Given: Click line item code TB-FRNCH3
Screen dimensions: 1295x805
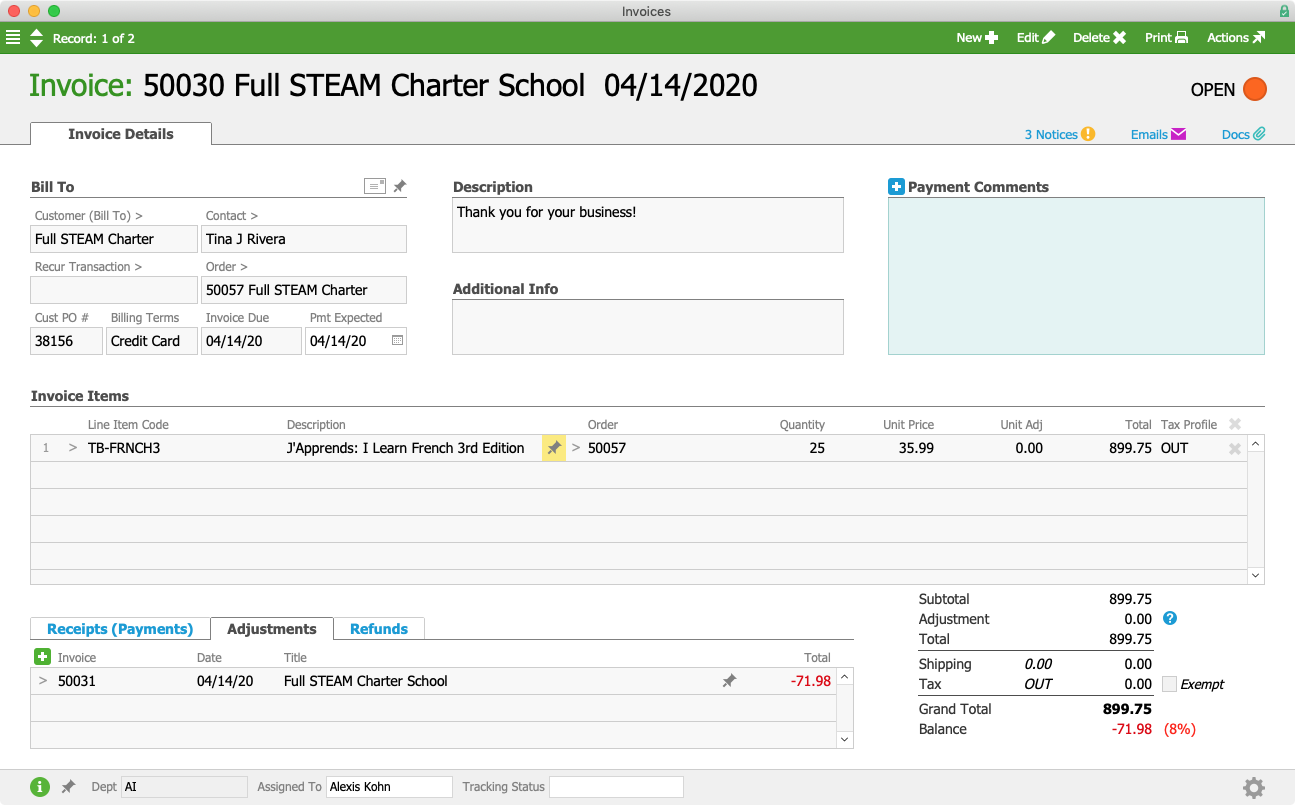Looking at the screenshot, I should click(x=124, y=448).
